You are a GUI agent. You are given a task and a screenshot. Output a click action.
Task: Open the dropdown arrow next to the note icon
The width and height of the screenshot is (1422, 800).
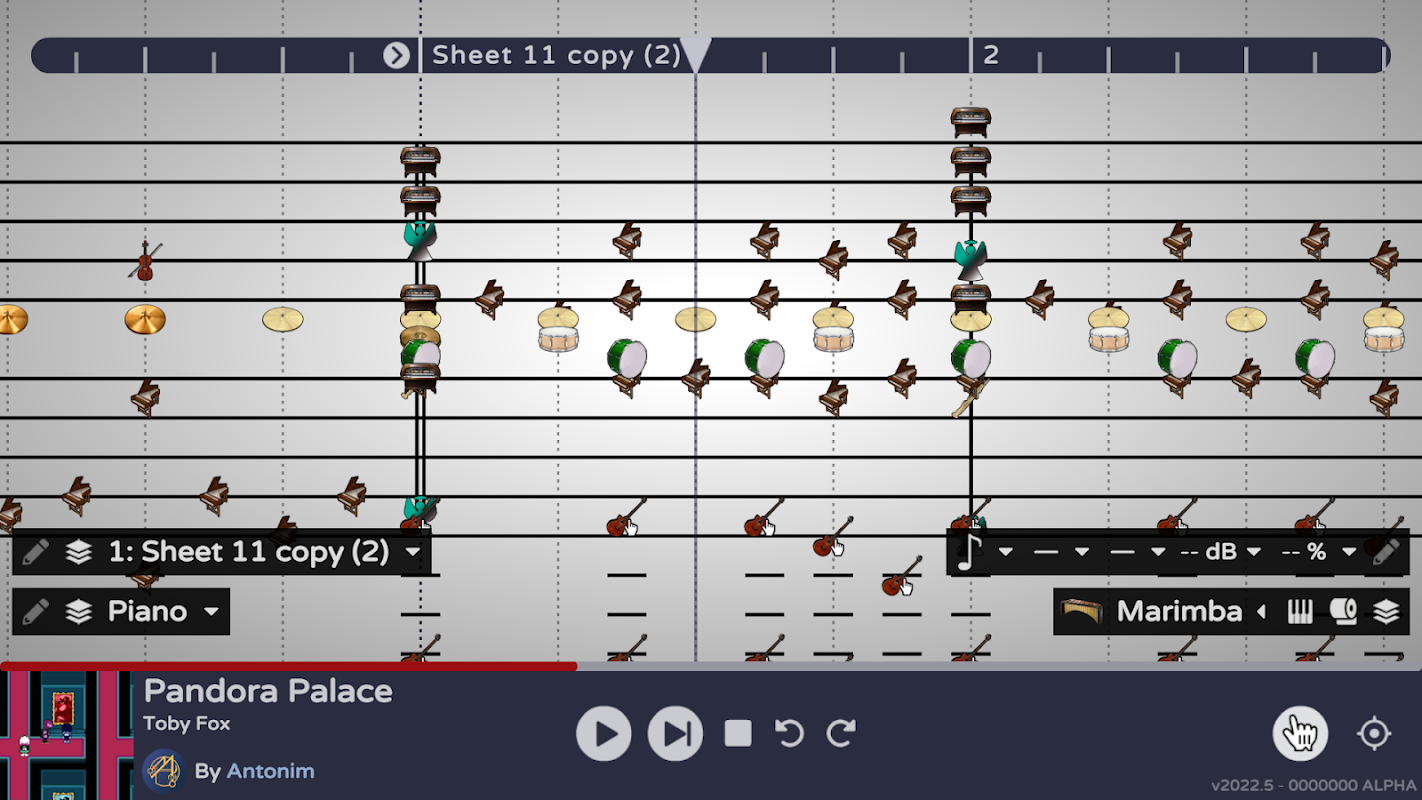[x=1006, y=552]
